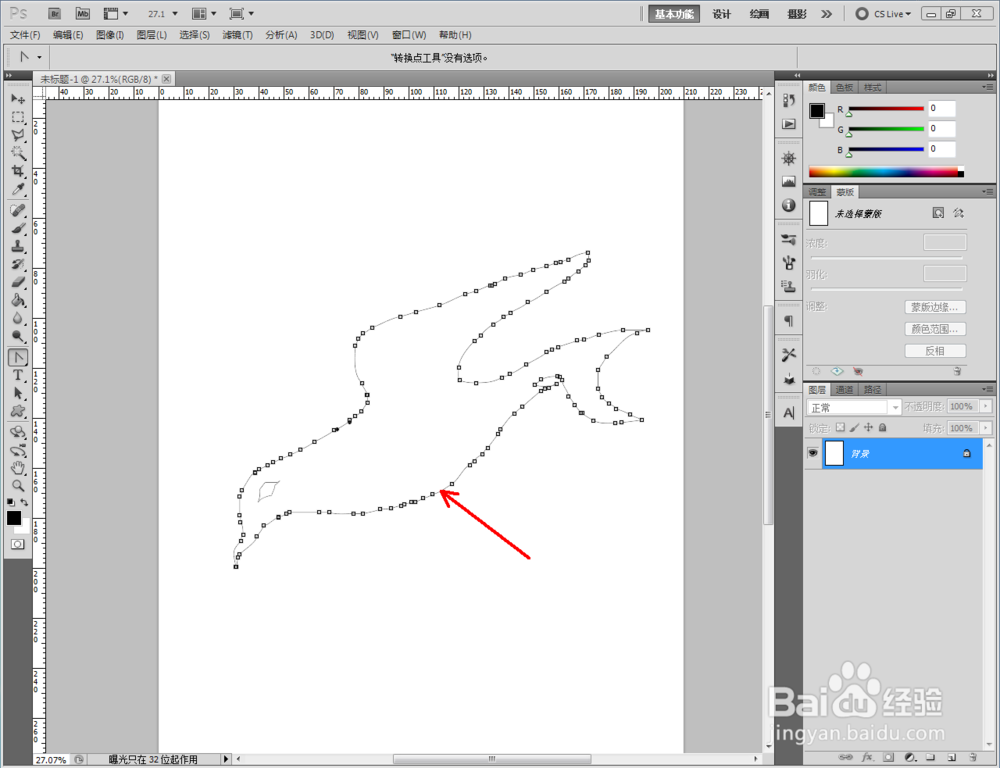Switch to the 通道 tab

(x=844, y=389)
